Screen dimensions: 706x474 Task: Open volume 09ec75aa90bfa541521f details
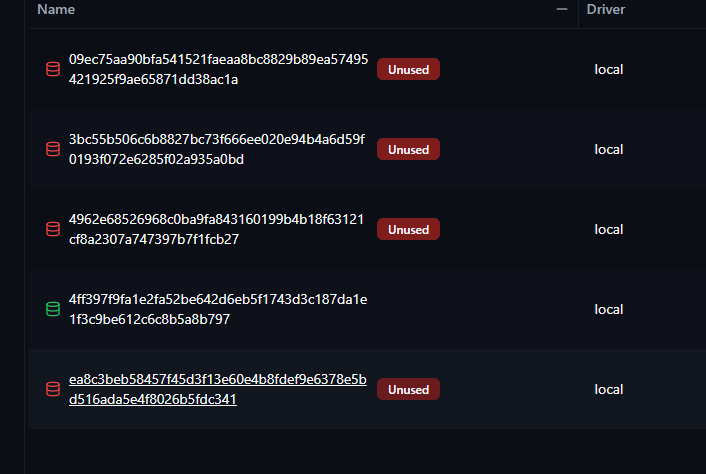point(218,70)
